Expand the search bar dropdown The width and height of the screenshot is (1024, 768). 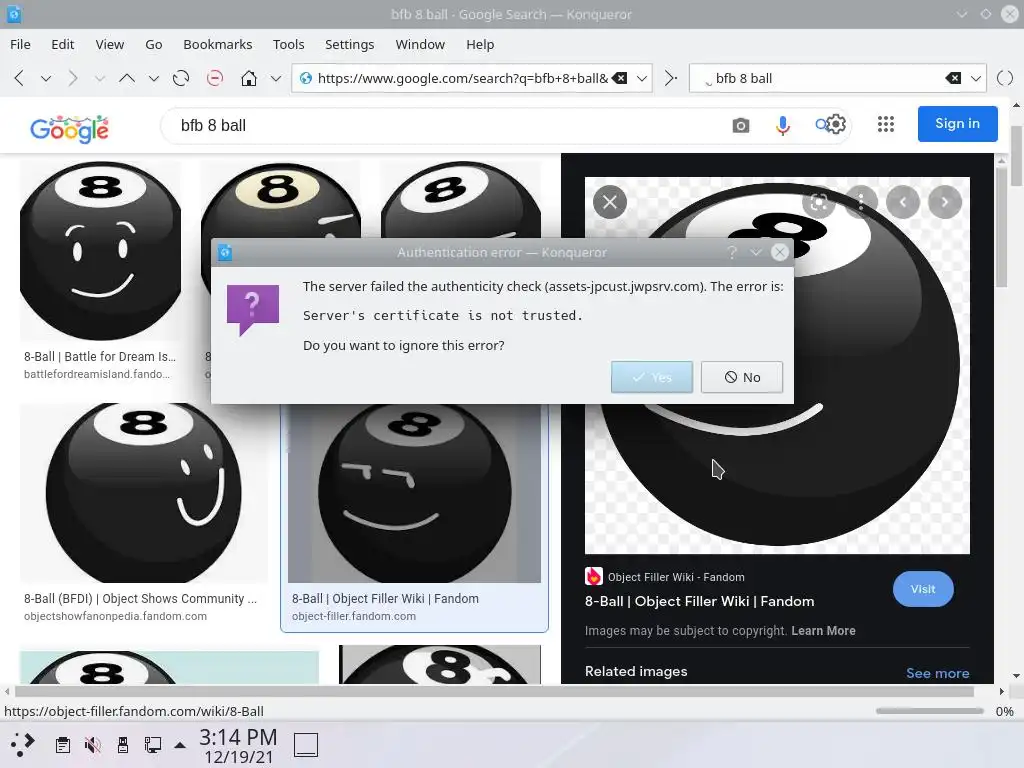point(976,78)
